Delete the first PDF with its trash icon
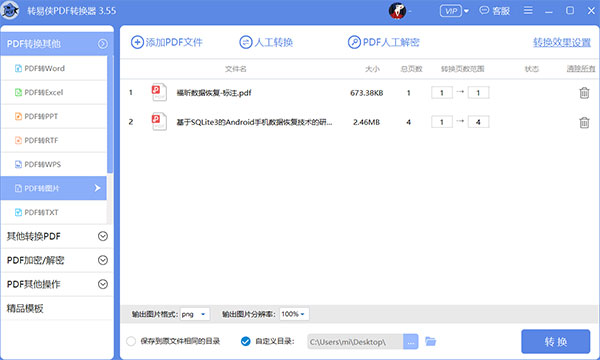 point(584,93)
